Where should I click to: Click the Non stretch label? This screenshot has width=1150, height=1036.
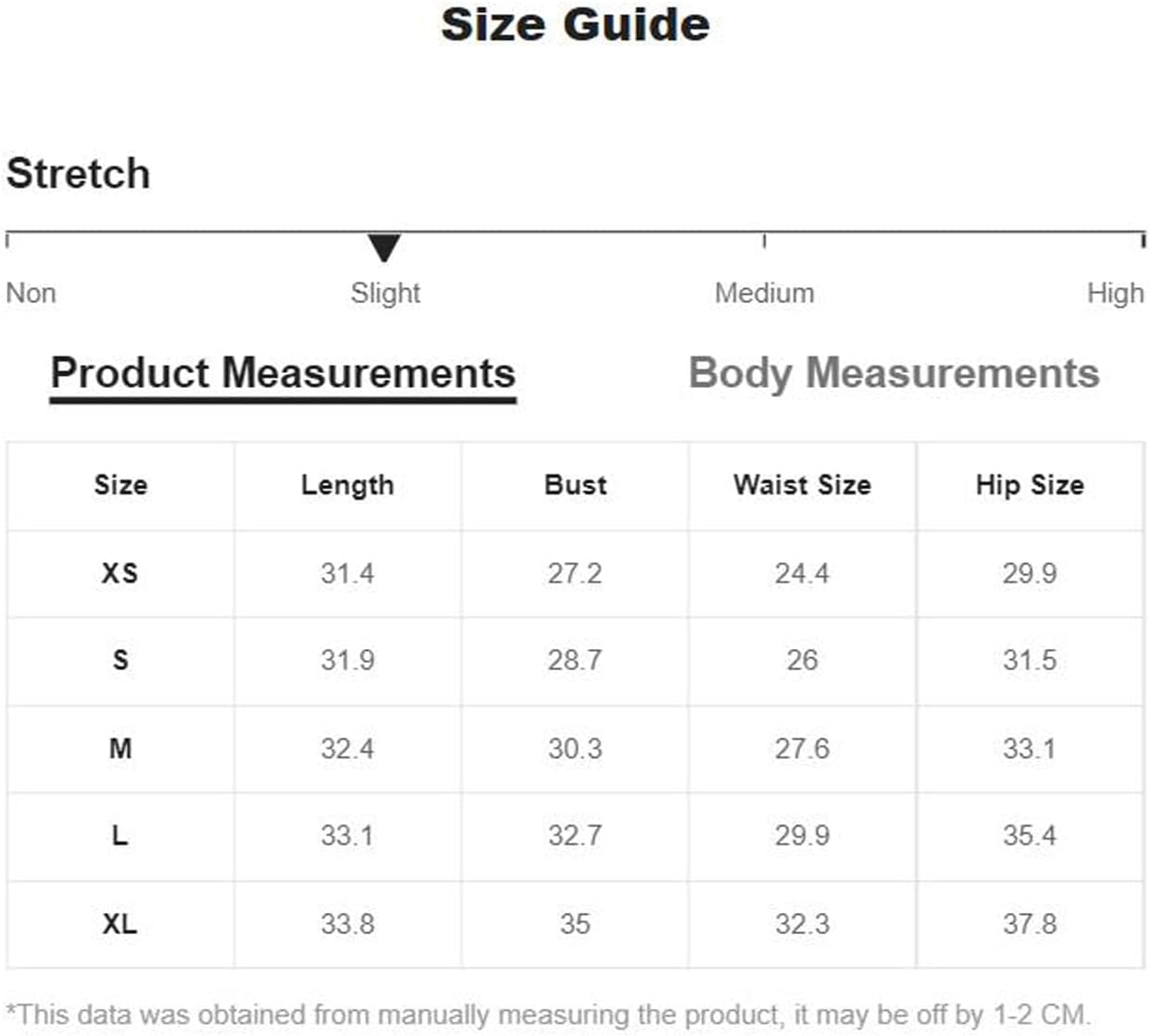pyautogui.click(x=31, y=293)
